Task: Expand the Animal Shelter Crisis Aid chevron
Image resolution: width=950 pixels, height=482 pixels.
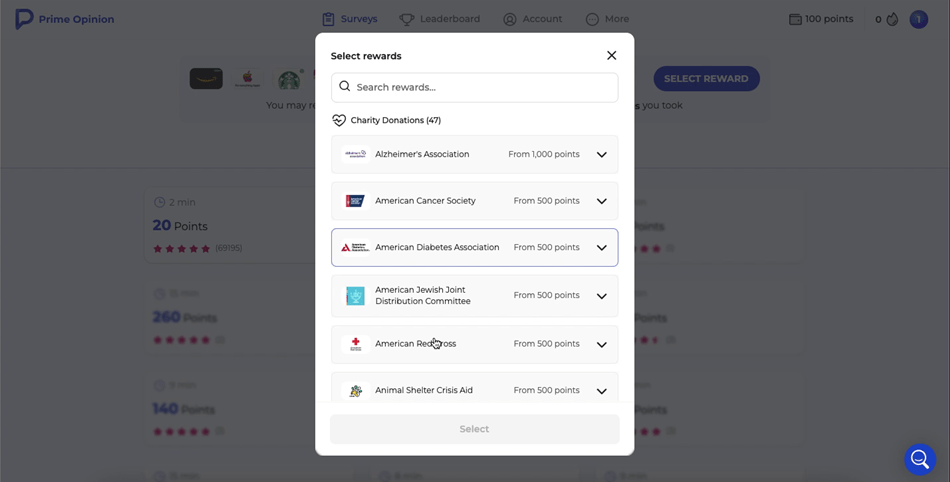Action: tap(602, 391)
